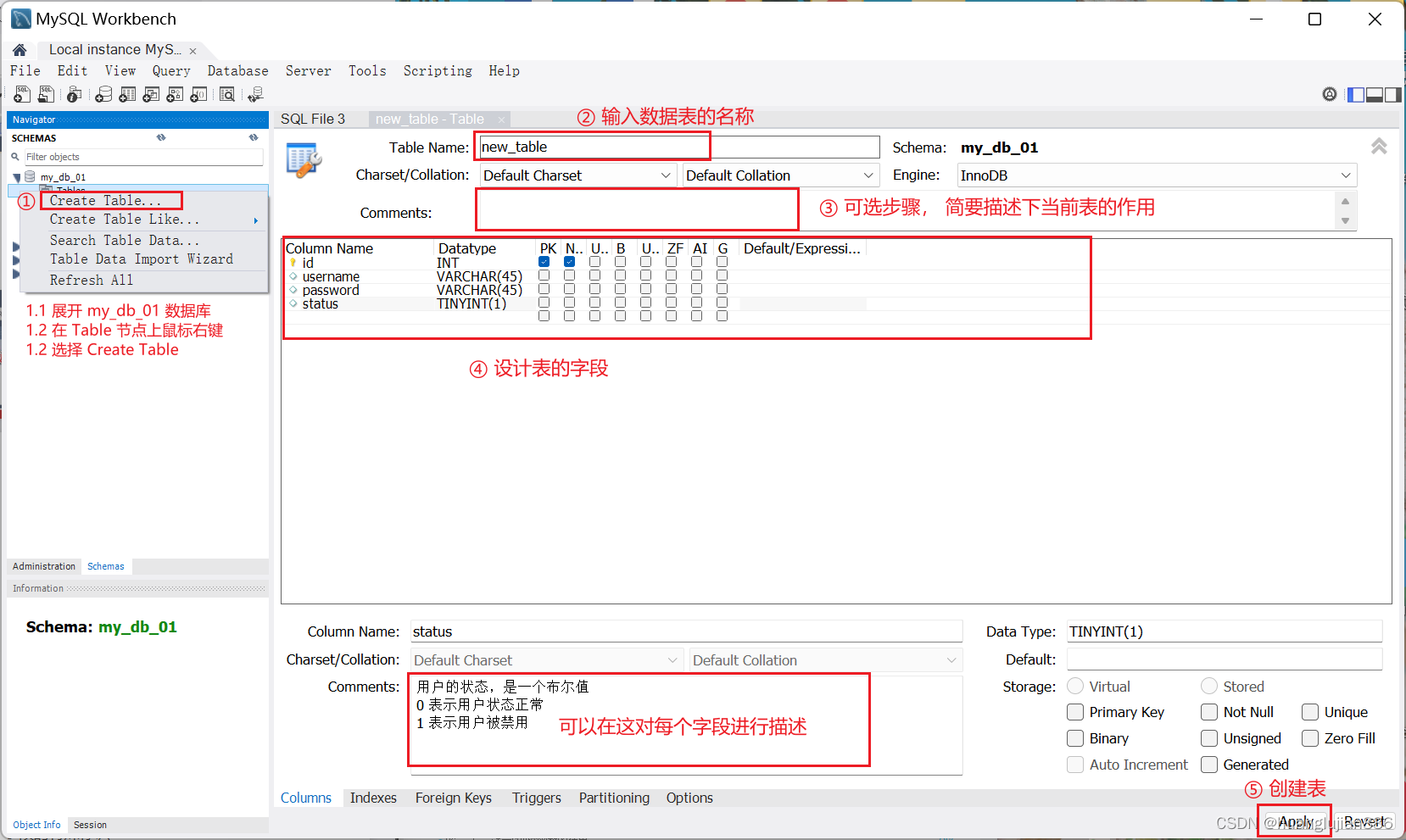Open preferences via the gear icon
The height and width of the screenshot is (840, 1406).
1330,94
